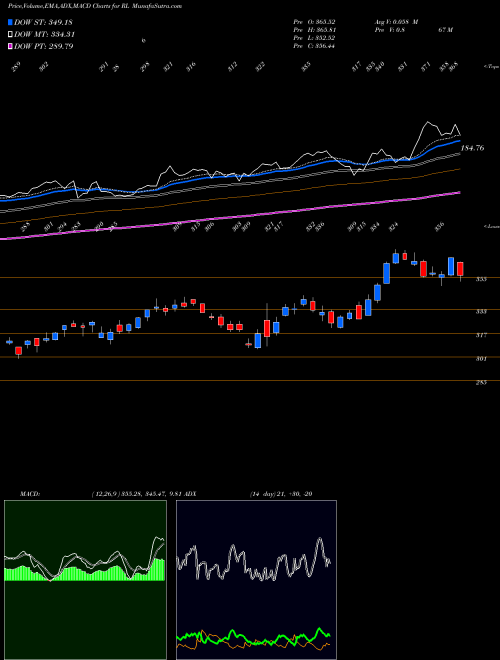Select the 'DOW ST: 349.18' legend label

[x=43, y=22]
